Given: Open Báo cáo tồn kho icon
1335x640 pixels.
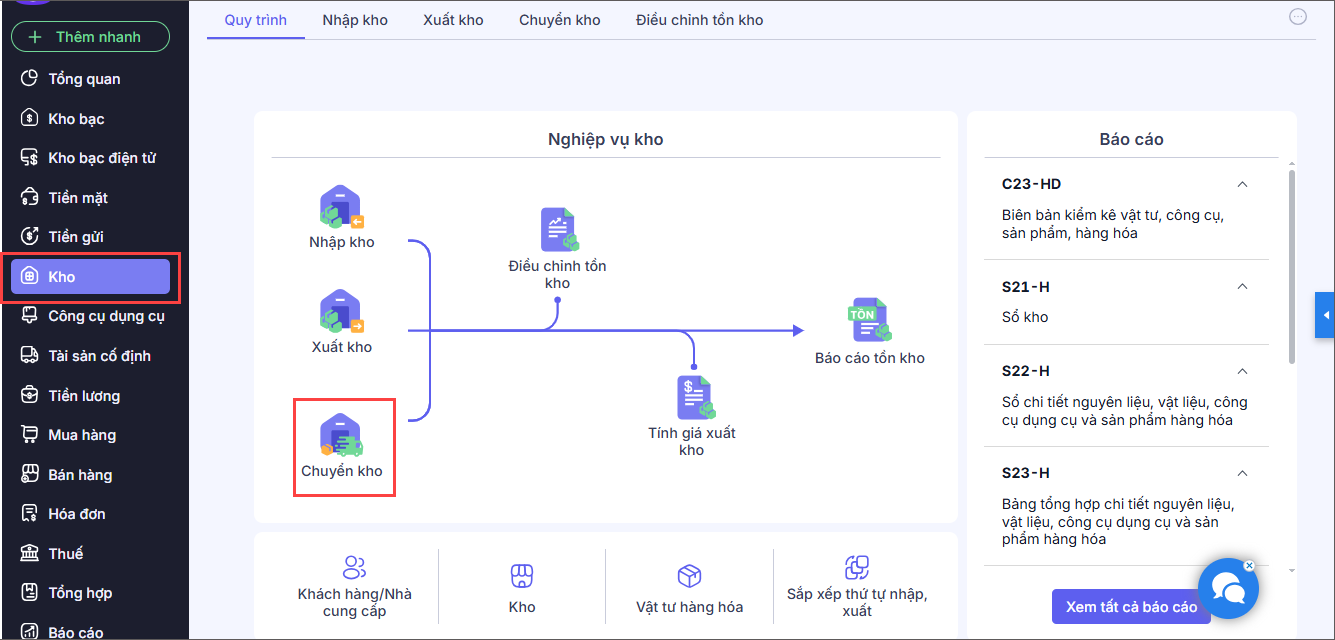Looking at the screenshot, I should click(868, 320).
